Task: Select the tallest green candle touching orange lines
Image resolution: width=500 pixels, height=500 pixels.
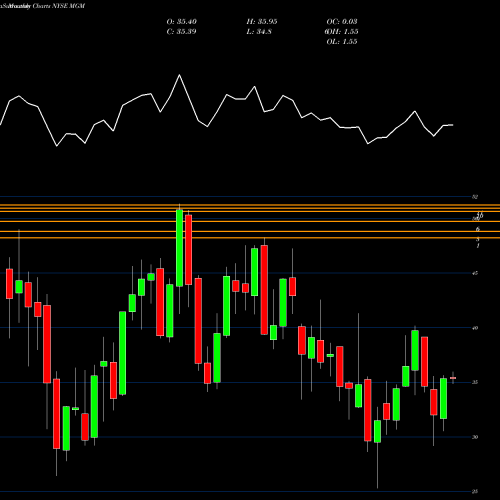Action: [179, 248]
